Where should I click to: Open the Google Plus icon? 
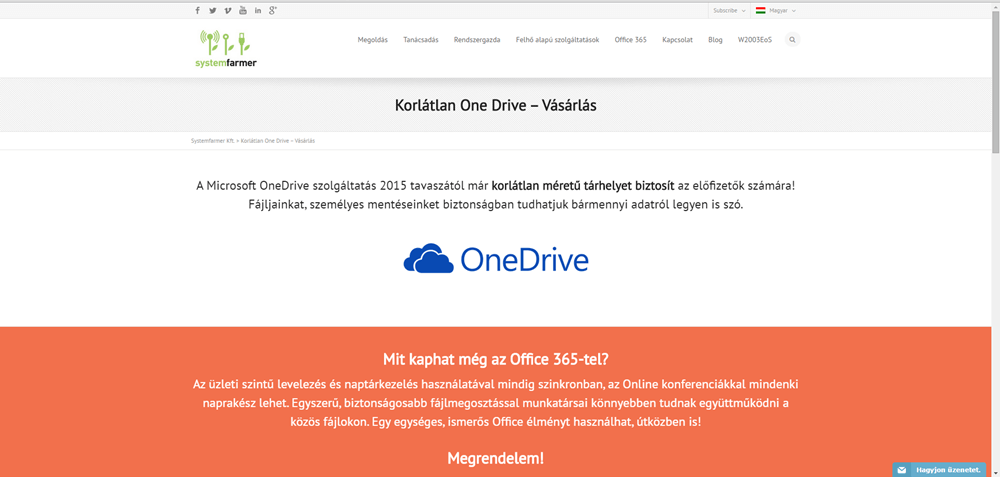coord(273,10)
